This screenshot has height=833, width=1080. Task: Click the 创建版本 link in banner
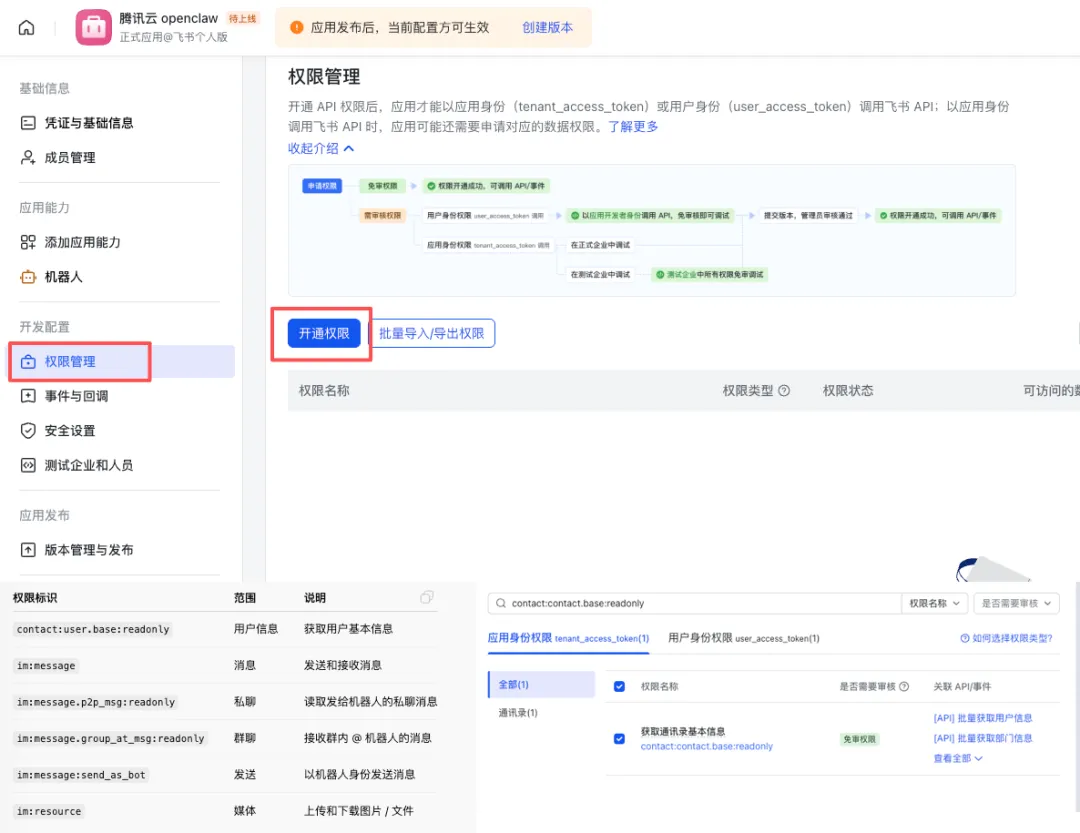tap(547, 28)
